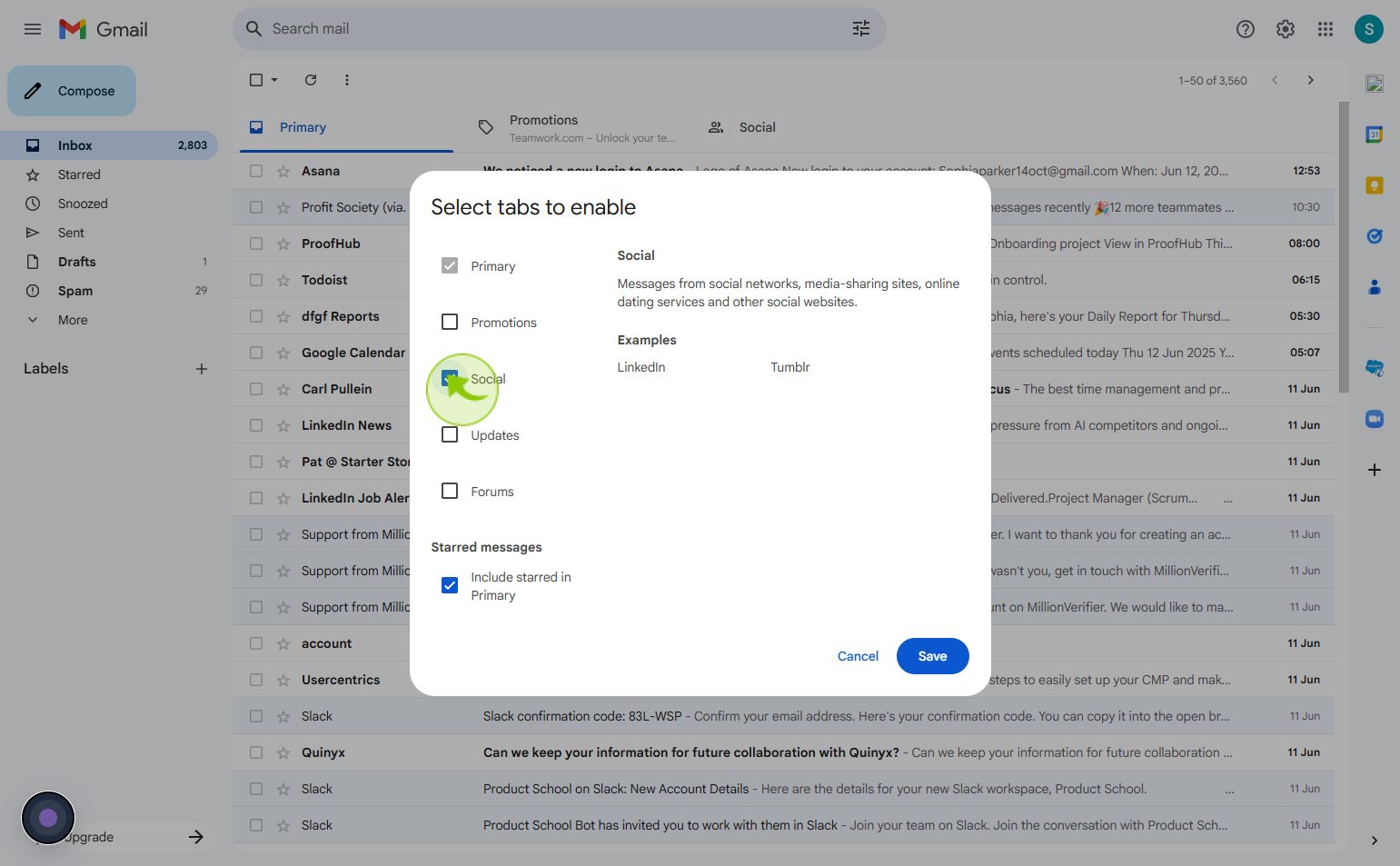Star the Carl Pullein email
The image size is (1400, 866).
click(283, 389)
